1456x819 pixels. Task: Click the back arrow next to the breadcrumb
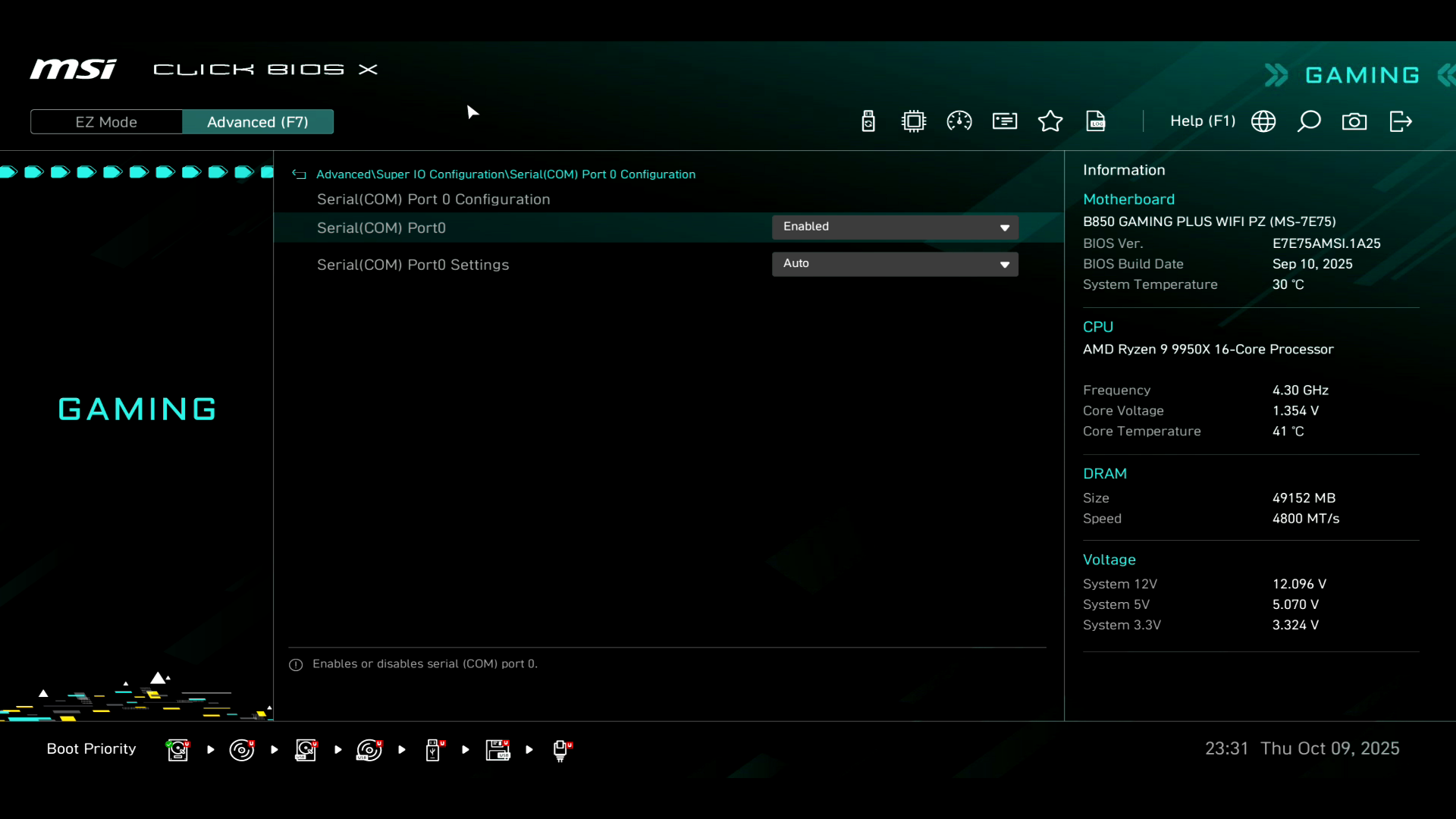pos(299,174)
